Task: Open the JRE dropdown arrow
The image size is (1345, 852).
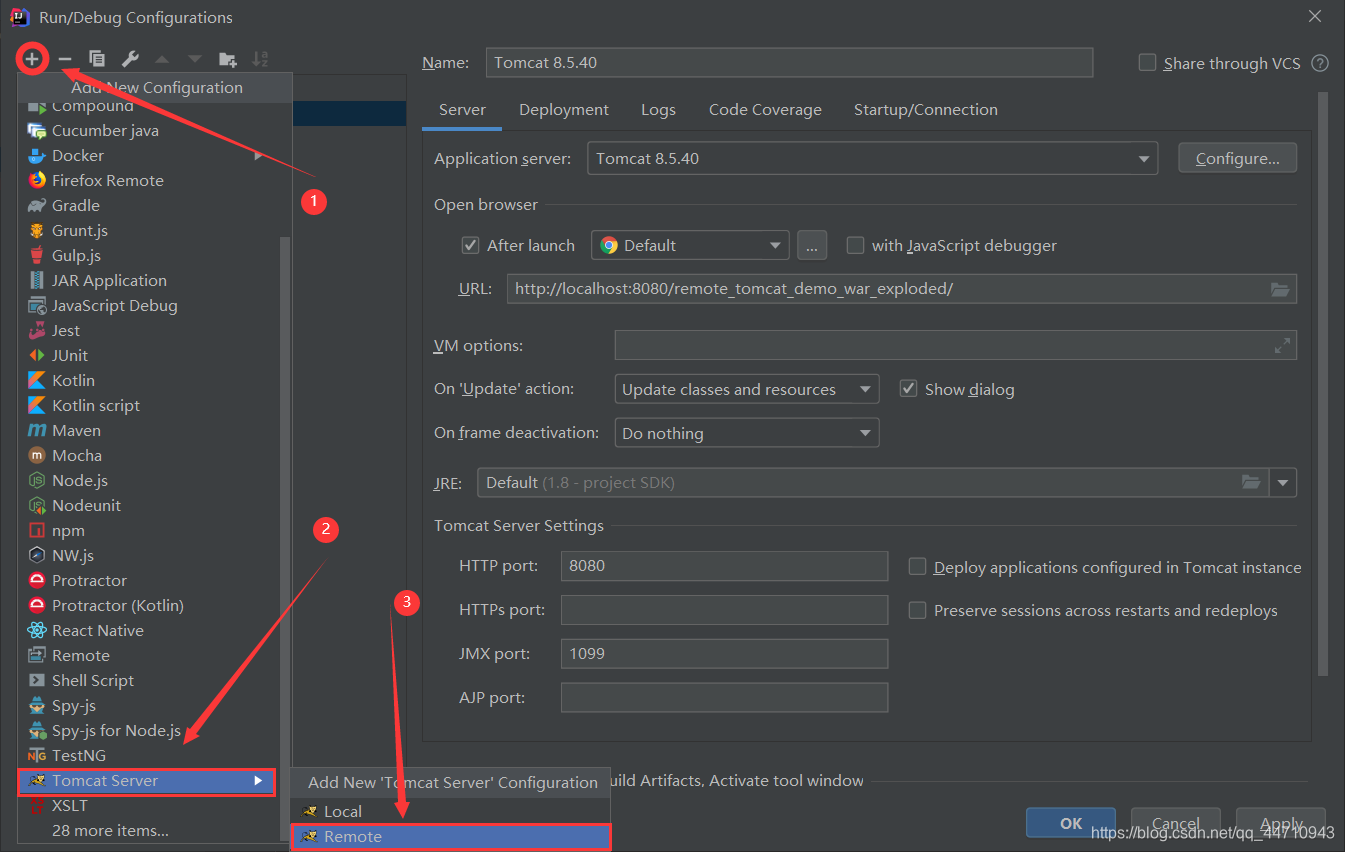Action: pos(1283,482)
